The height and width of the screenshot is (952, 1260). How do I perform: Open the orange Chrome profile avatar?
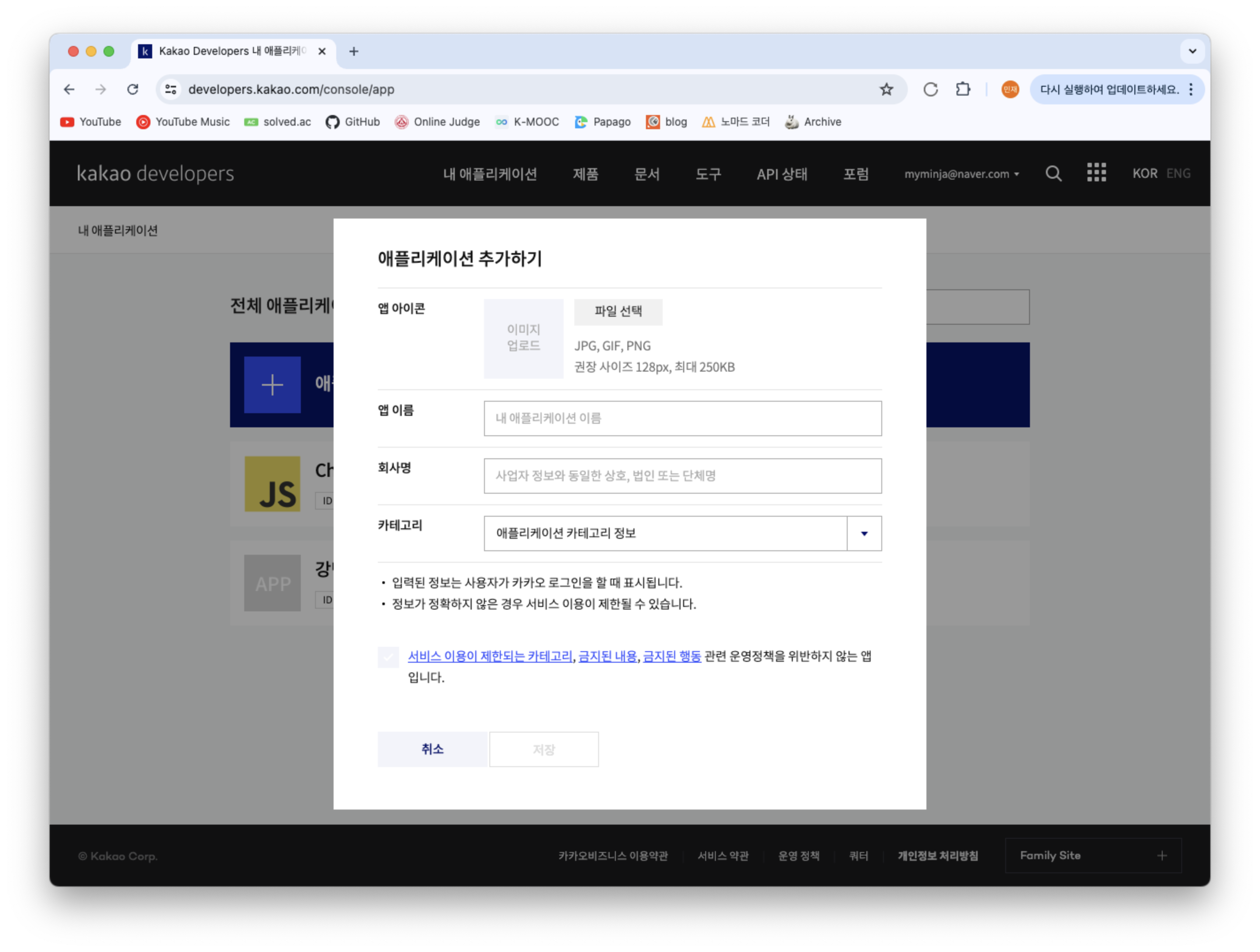pyautogui.click(x=1010, y=89)
